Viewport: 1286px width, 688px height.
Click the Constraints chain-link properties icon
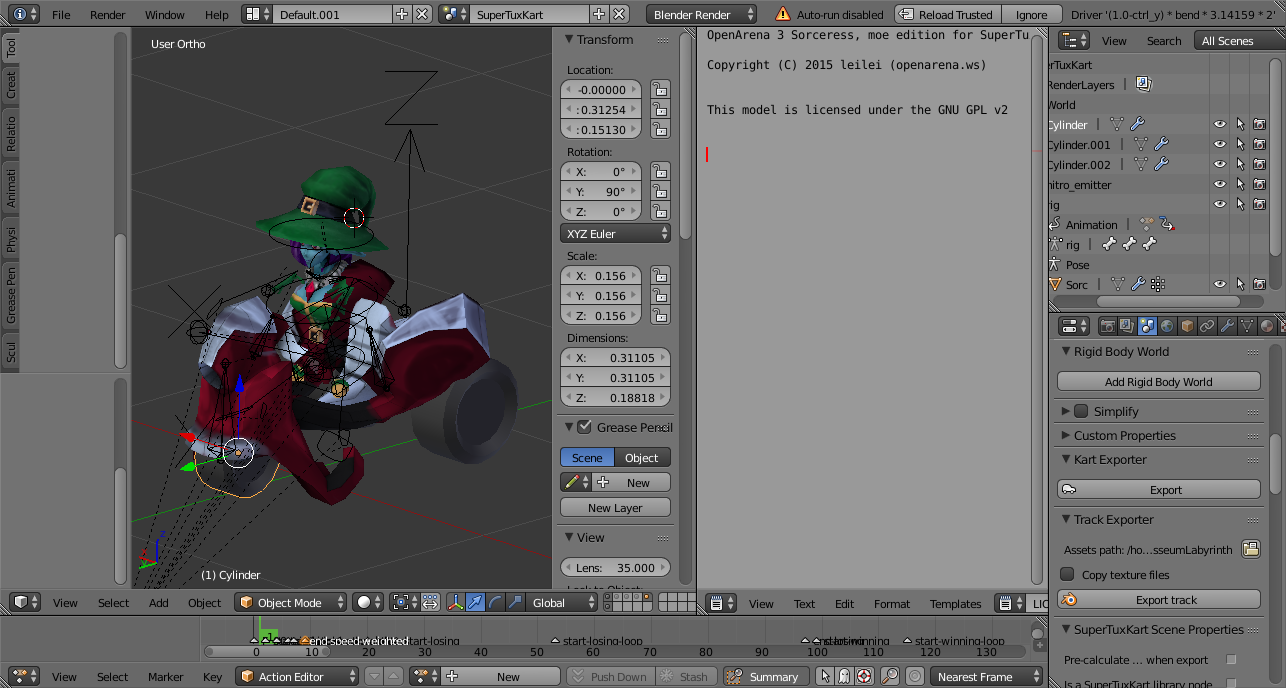pyautogui.click(x=1207, y=326)
